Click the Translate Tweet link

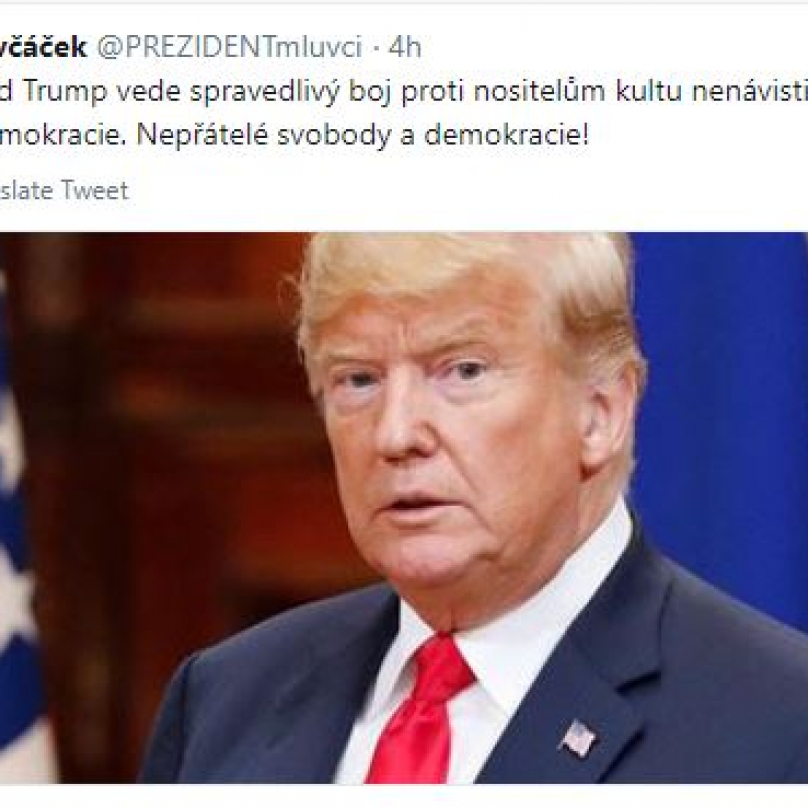coord(64,190)
